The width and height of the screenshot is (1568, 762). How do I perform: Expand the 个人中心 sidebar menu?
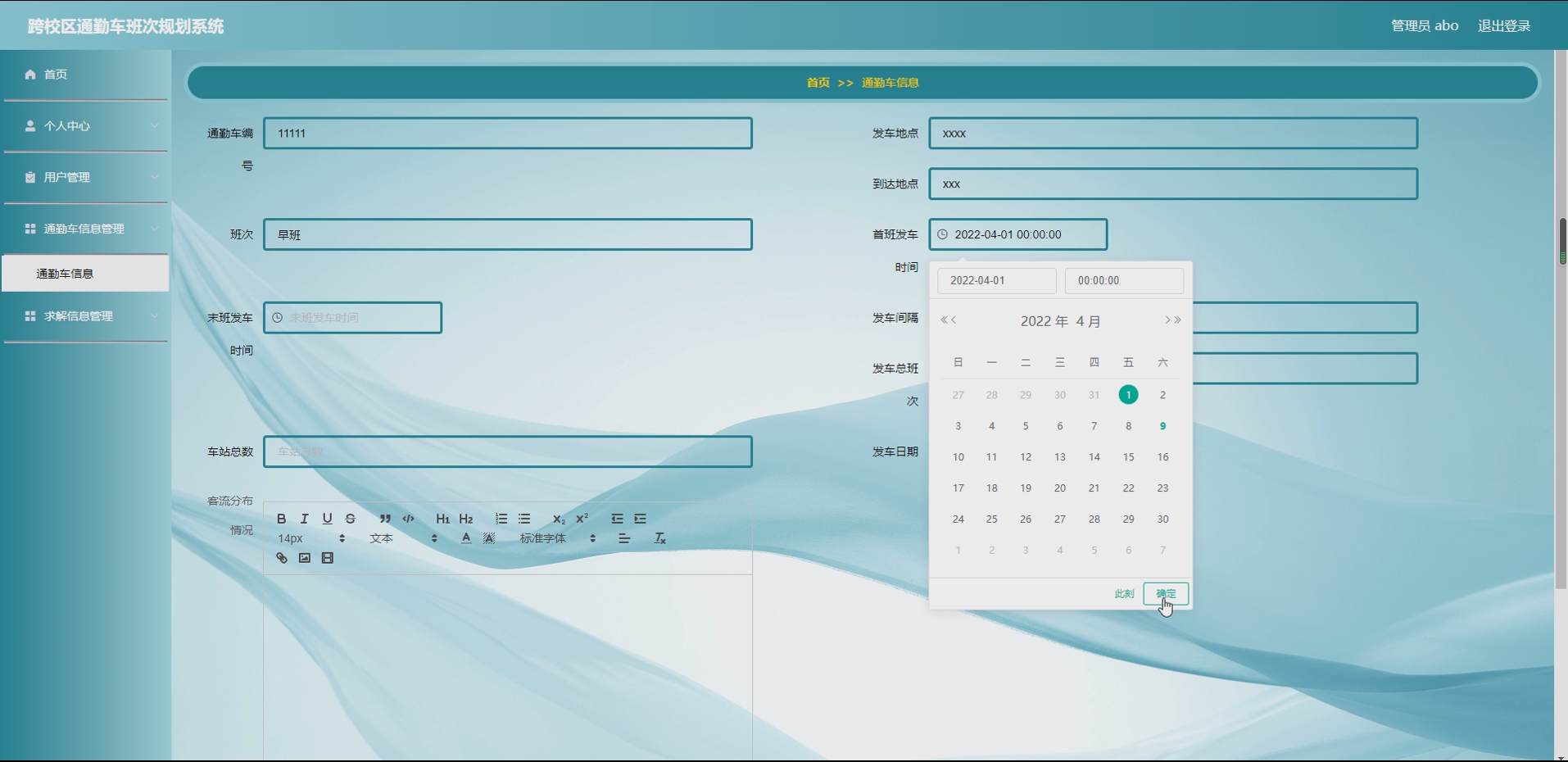tap(85, 126)
